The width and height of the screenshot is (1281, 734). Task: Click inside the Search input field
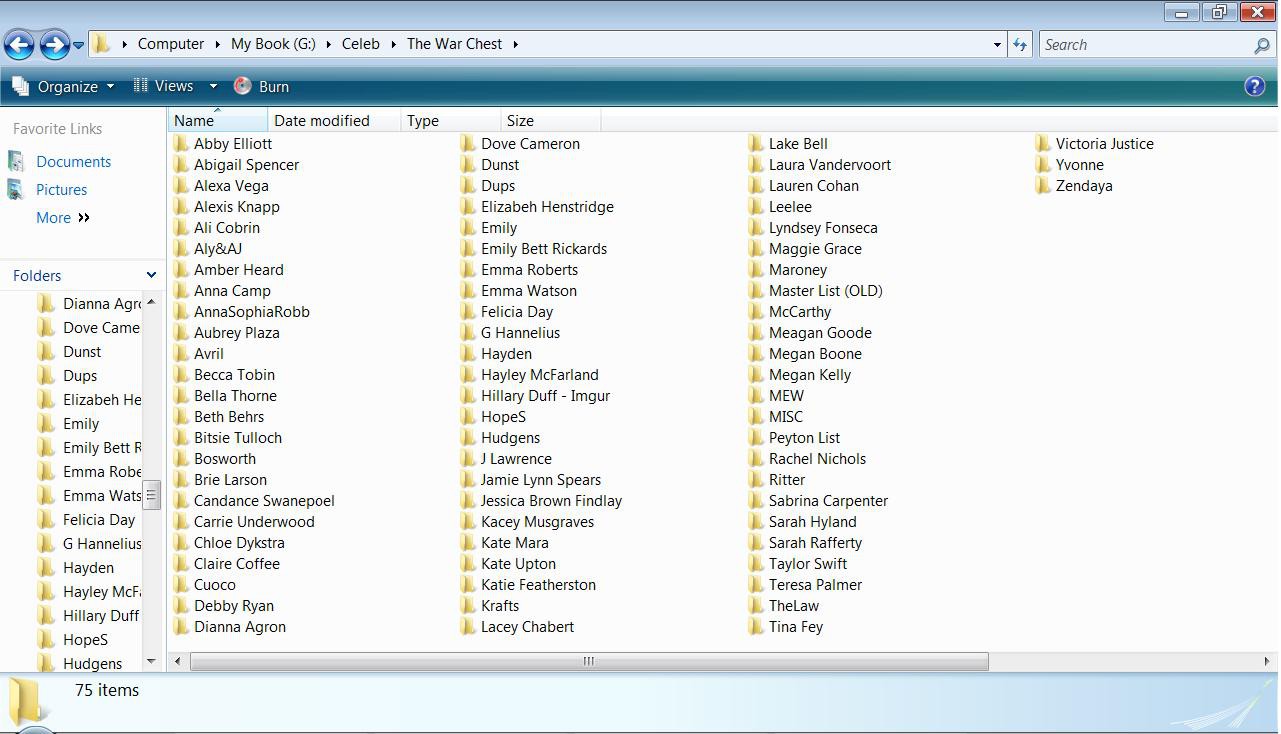coord(1145,45)
